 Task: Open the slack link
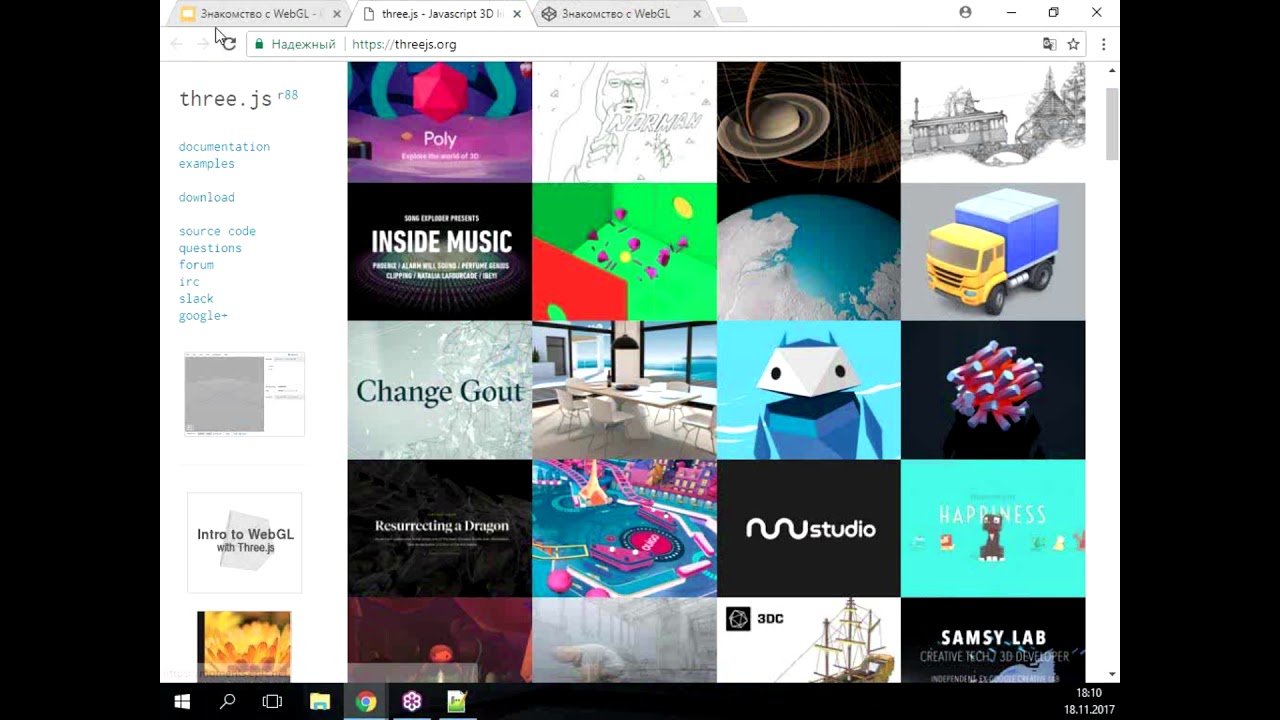pyautogui.click(x=196, y=299)
